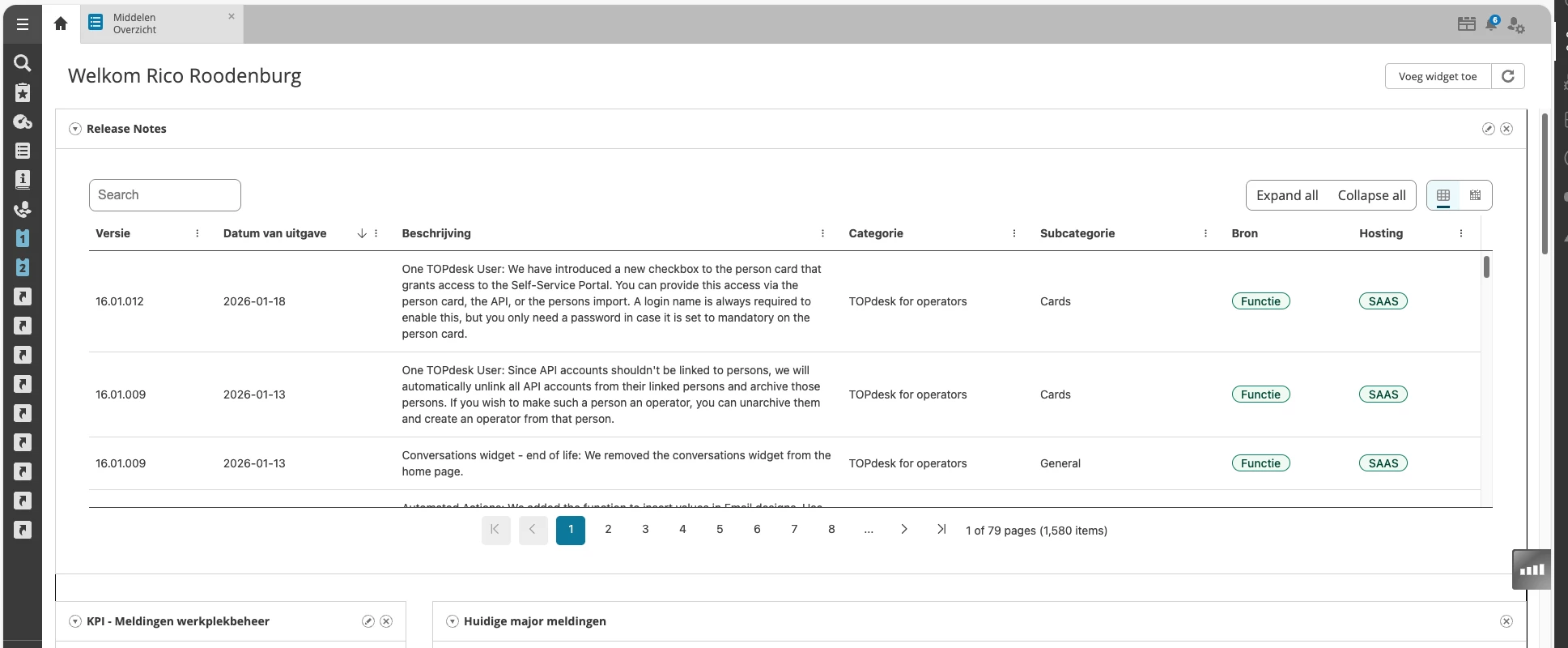Refresh the dashboard widgets
This screenshot has width=1568, height=648.
pyautogui.click(x=1508, y=76)
